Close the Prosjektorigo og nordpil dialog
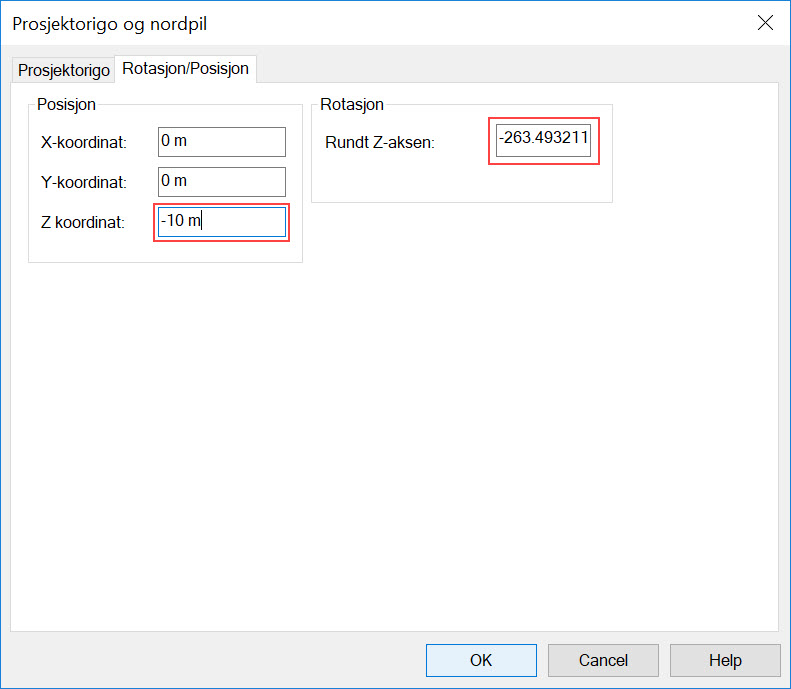 [x=765, y=23]
